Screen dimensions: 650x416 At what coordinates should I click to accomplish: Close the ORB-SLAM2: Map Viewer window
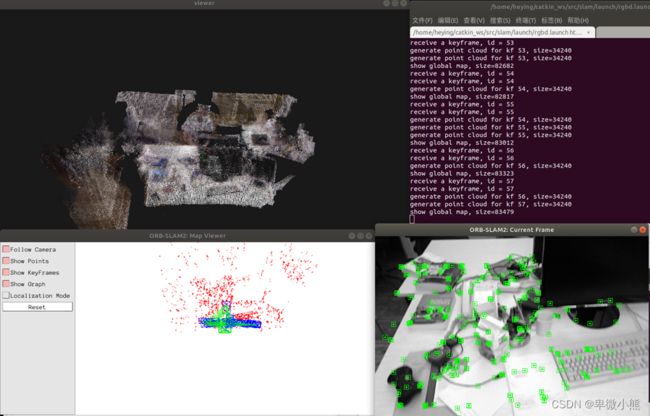pyautogui.click(x=369, y=236)
